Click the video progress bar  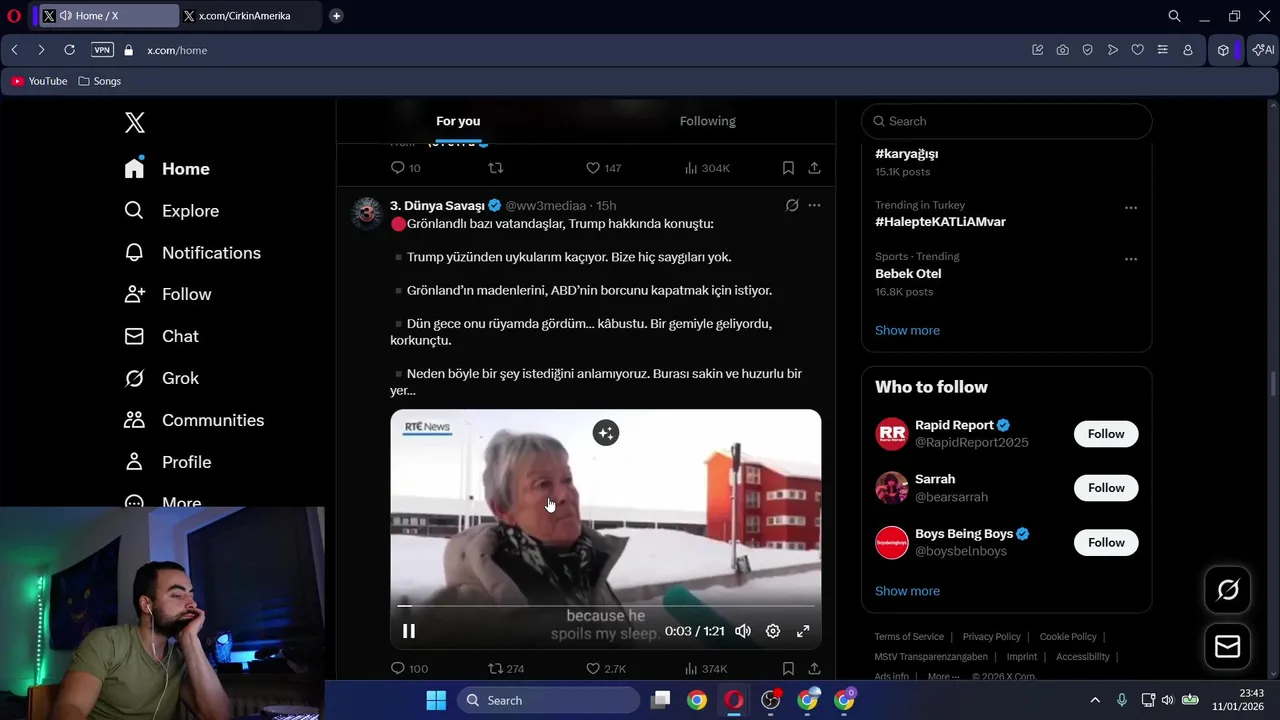point(606,606)
